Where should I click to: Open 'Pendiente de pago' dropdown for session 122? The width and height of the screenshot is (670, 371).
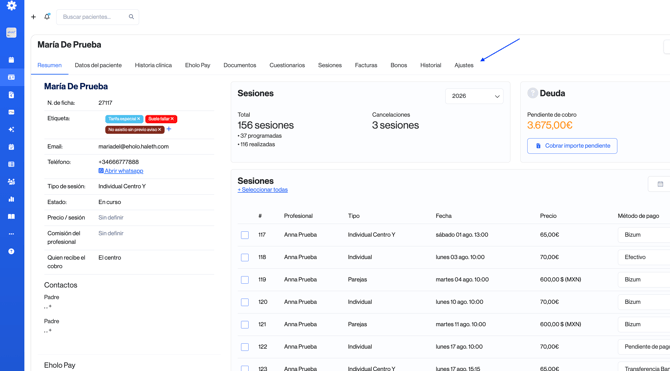(x=644, y=347)
